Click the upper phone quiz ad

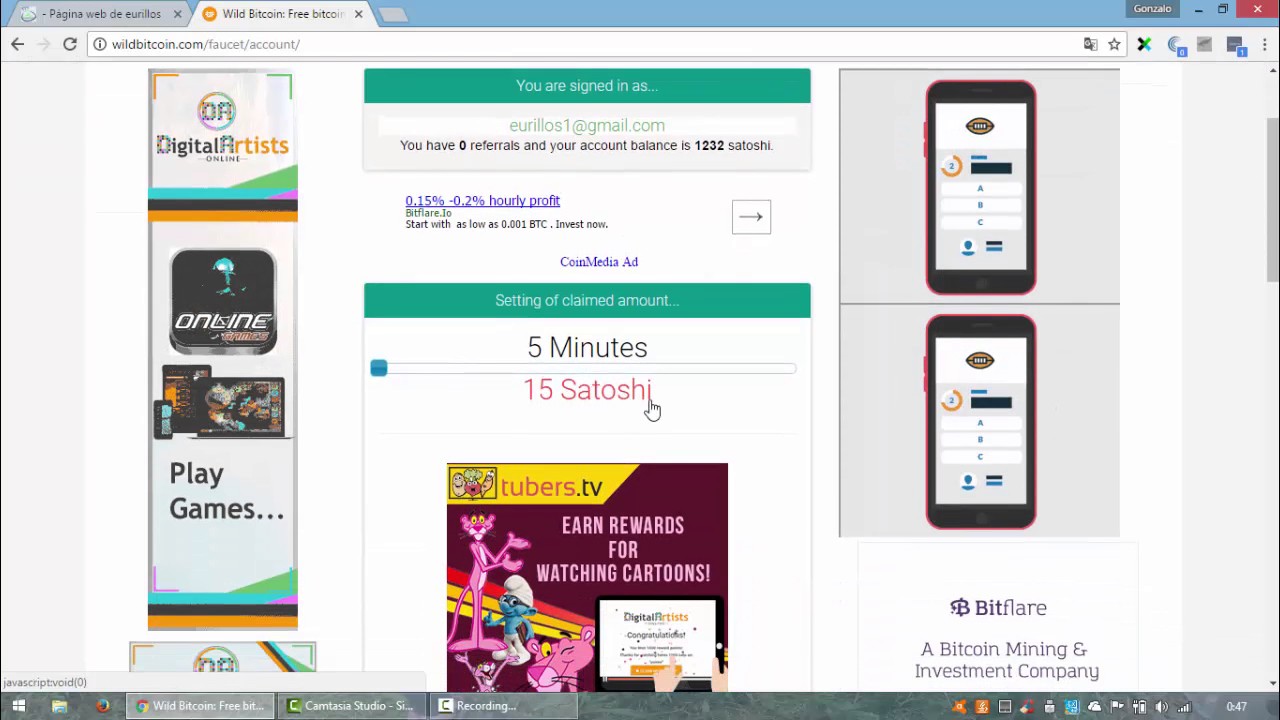coord(980,187)
